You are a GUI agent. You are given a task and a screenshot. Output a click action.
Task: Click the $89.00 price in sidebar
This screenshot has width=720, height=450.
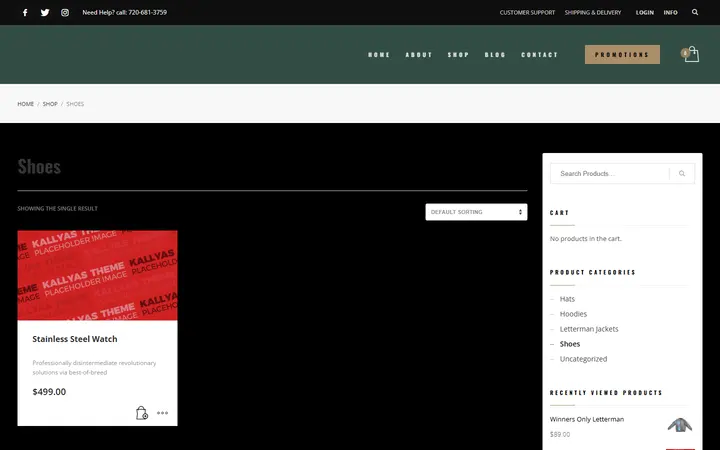click(560, 434)
